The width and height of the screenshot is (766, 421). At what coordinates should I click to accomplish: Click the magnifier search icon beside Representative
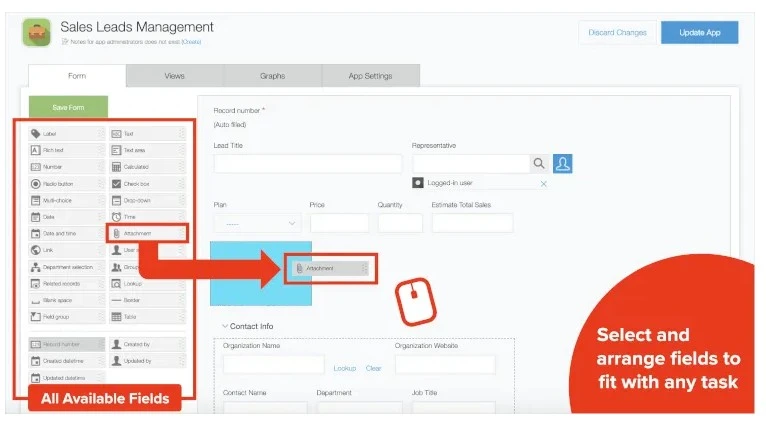[539, 164]
